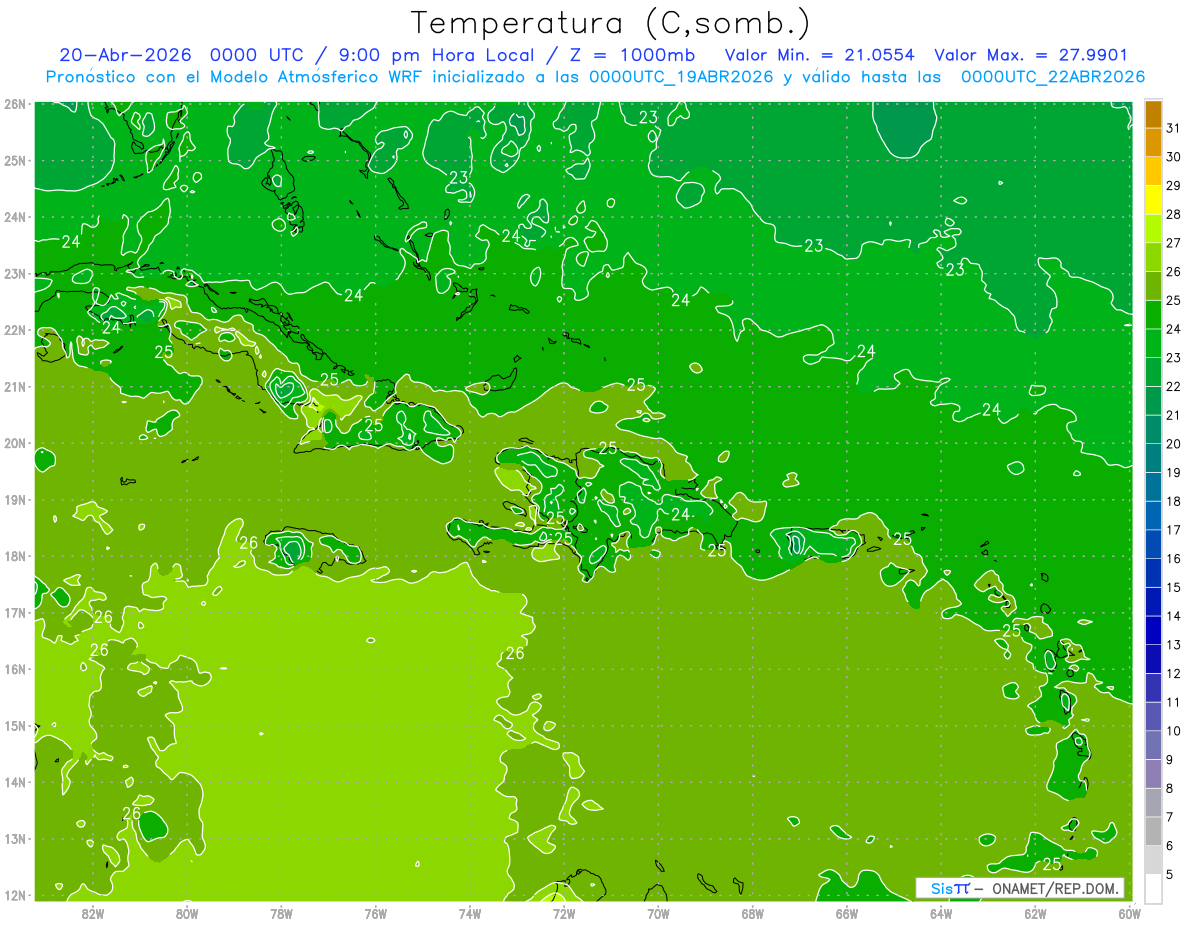Click the Sisπ ONAMET/REP.DOM. logo box

1020,888
